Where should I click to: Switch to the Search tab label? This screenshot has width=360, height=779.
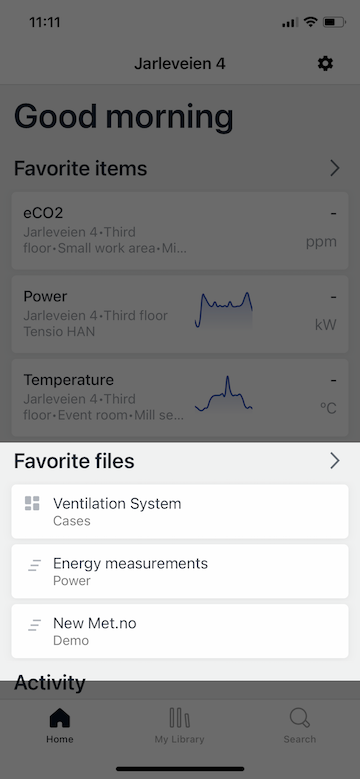(x=299, y=739)
